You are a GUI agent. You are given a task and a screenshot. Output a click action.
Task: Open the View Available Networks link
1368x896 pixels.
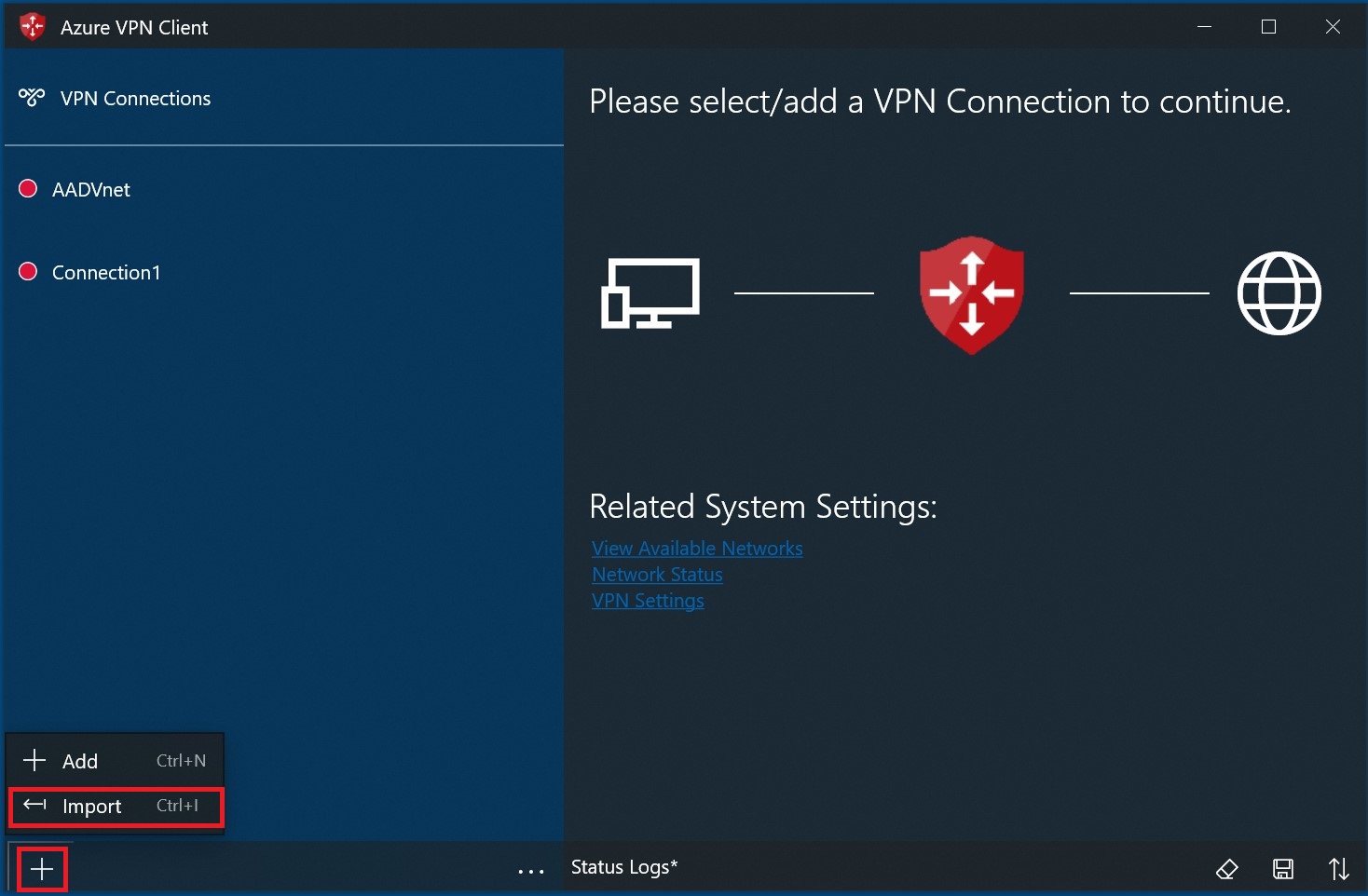[x=697, y=549]
